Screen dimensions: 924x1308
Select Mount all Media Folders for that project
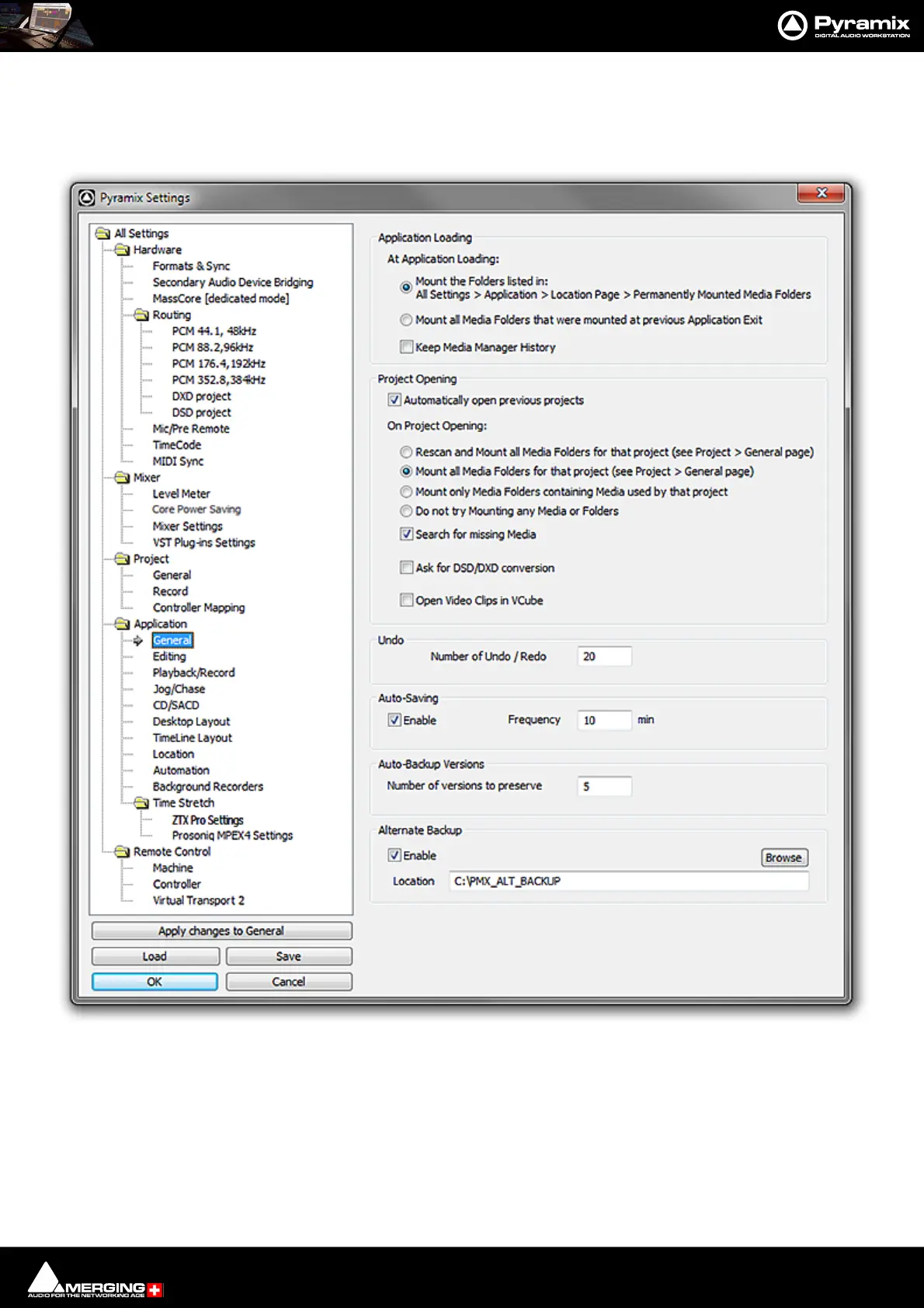pos(406,471)
